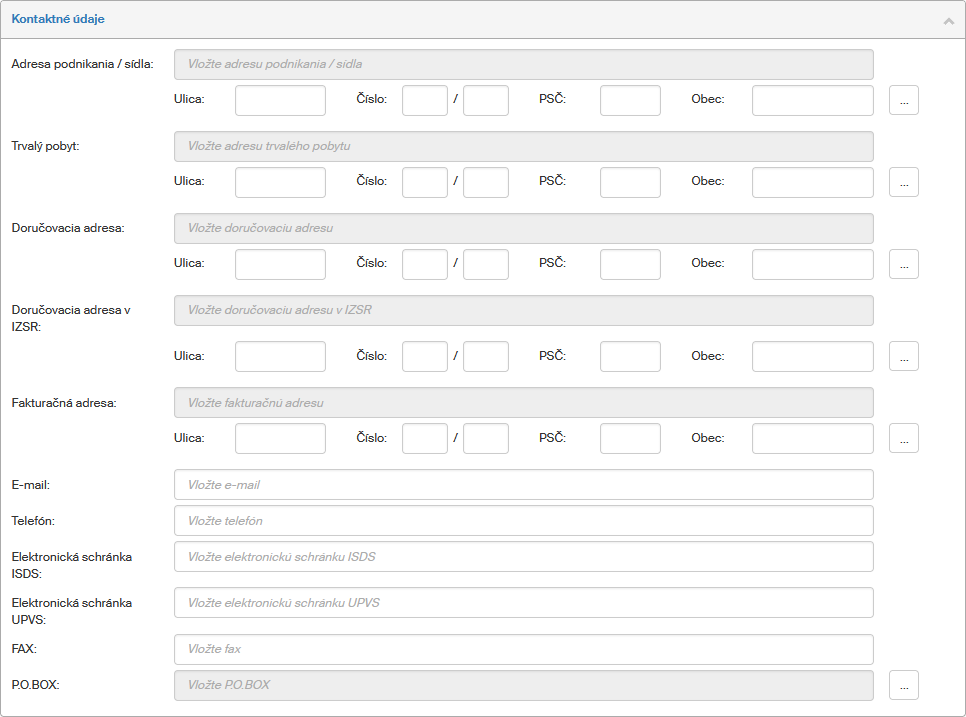Open ellipsis button for Adresa podnikania row
966x717 pixels.
[903, 100]
